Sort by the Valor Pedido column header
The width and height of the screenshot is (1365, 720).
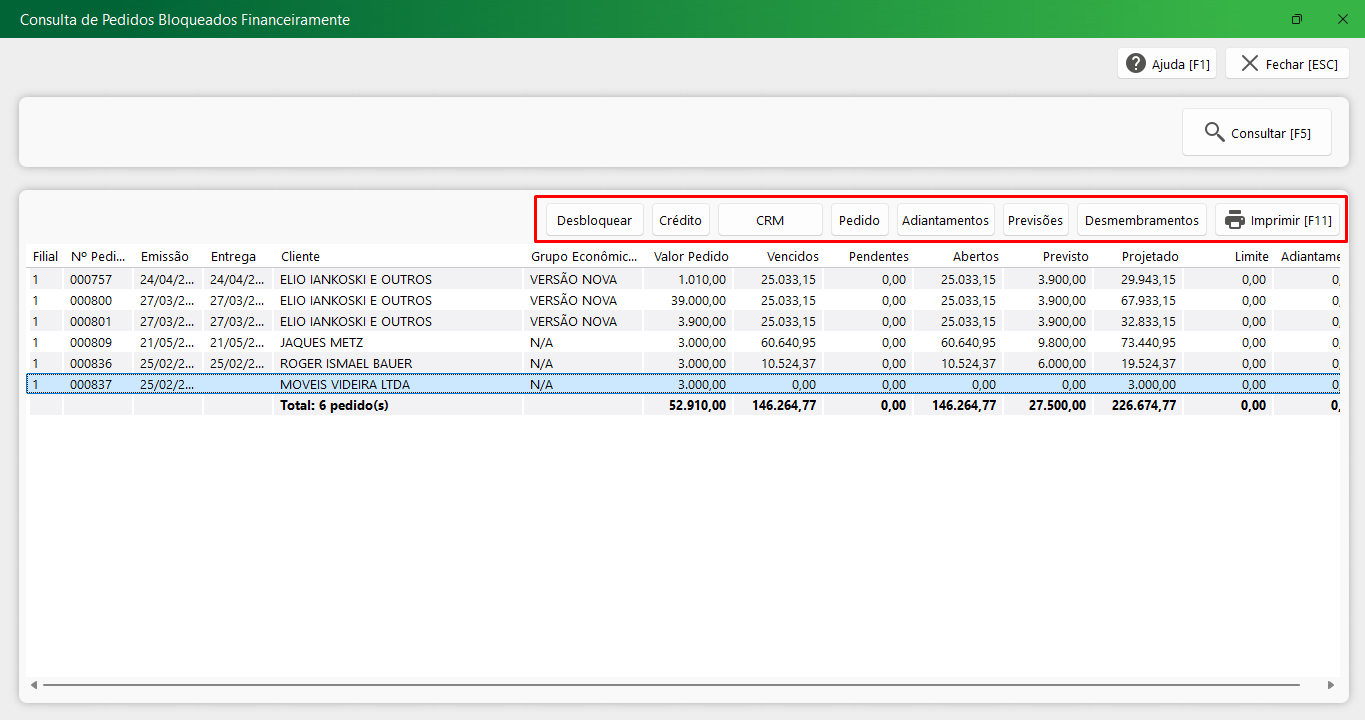(x=691, y=257)
